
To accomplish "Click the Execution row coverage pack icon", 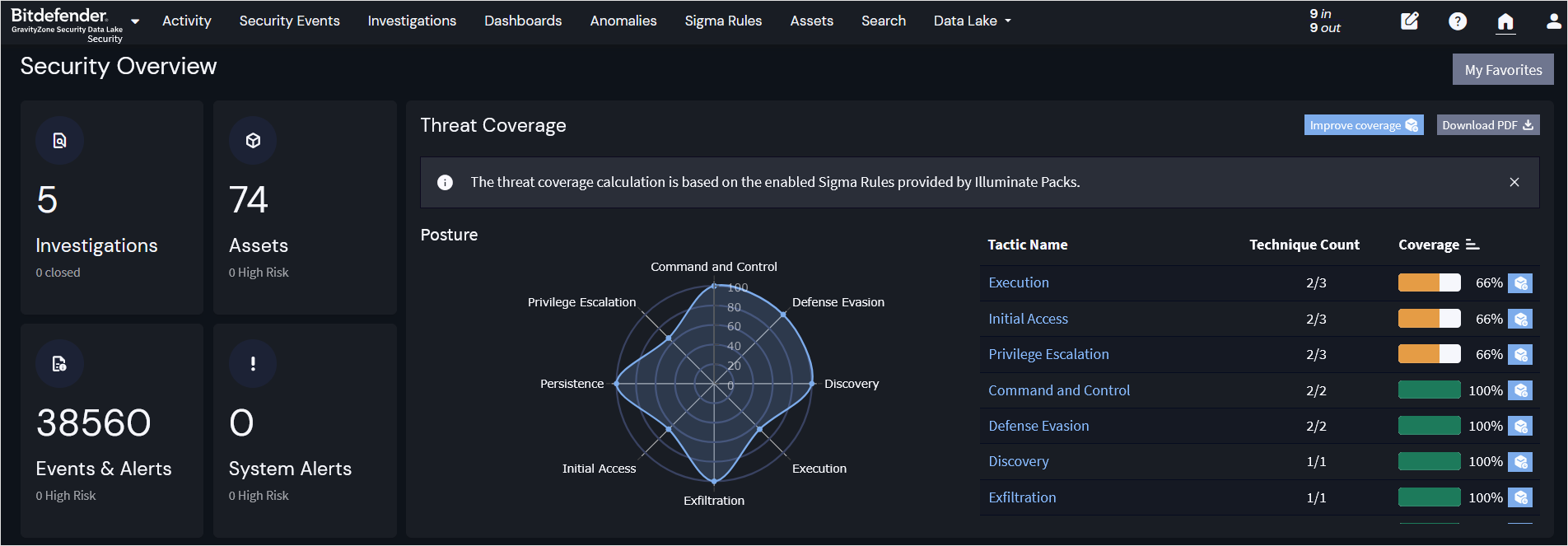I will (1520, 283).
